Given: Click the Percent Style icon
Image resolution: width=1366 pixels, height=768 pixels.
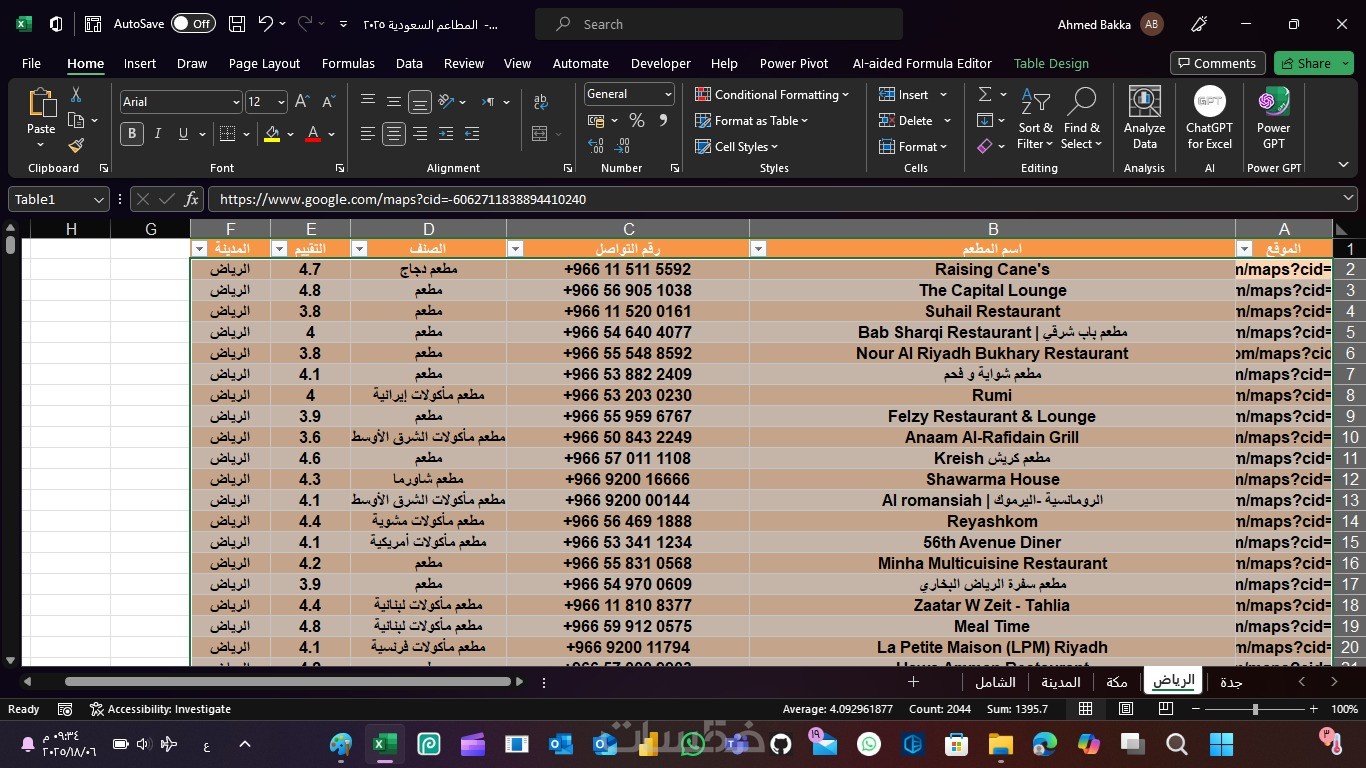Looking at the screenshot, I should [x=637, y=120].
